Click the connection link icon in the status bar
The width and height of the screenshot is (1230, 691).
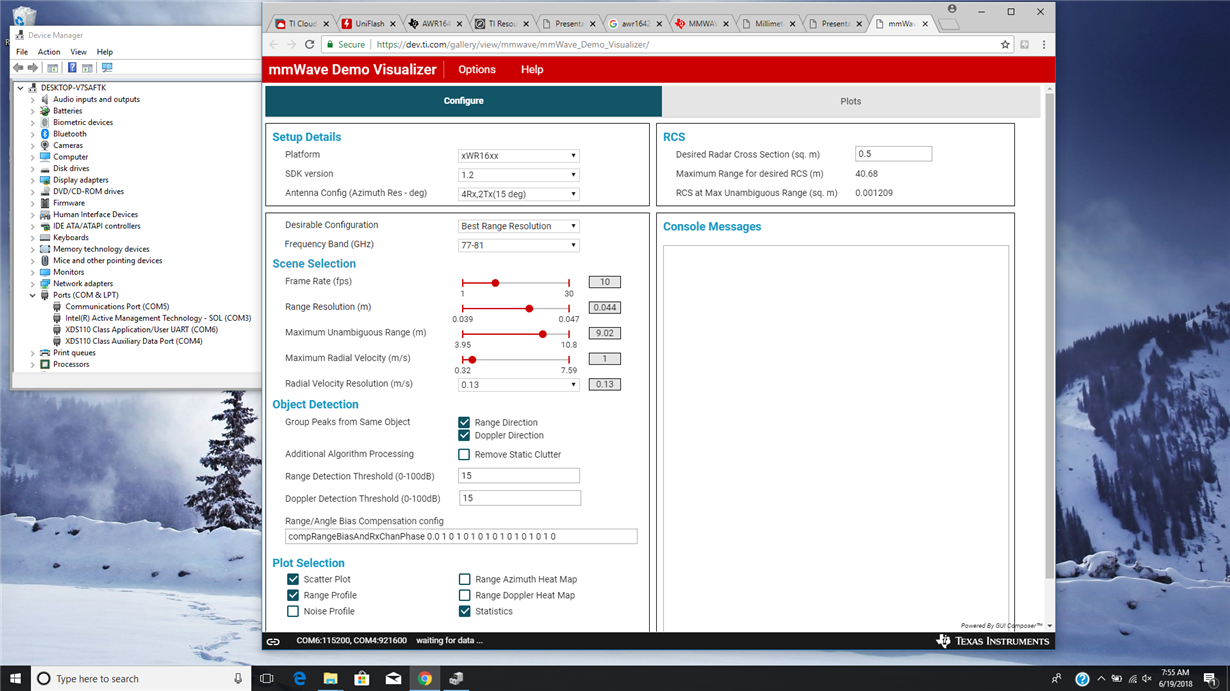point(273,641)
